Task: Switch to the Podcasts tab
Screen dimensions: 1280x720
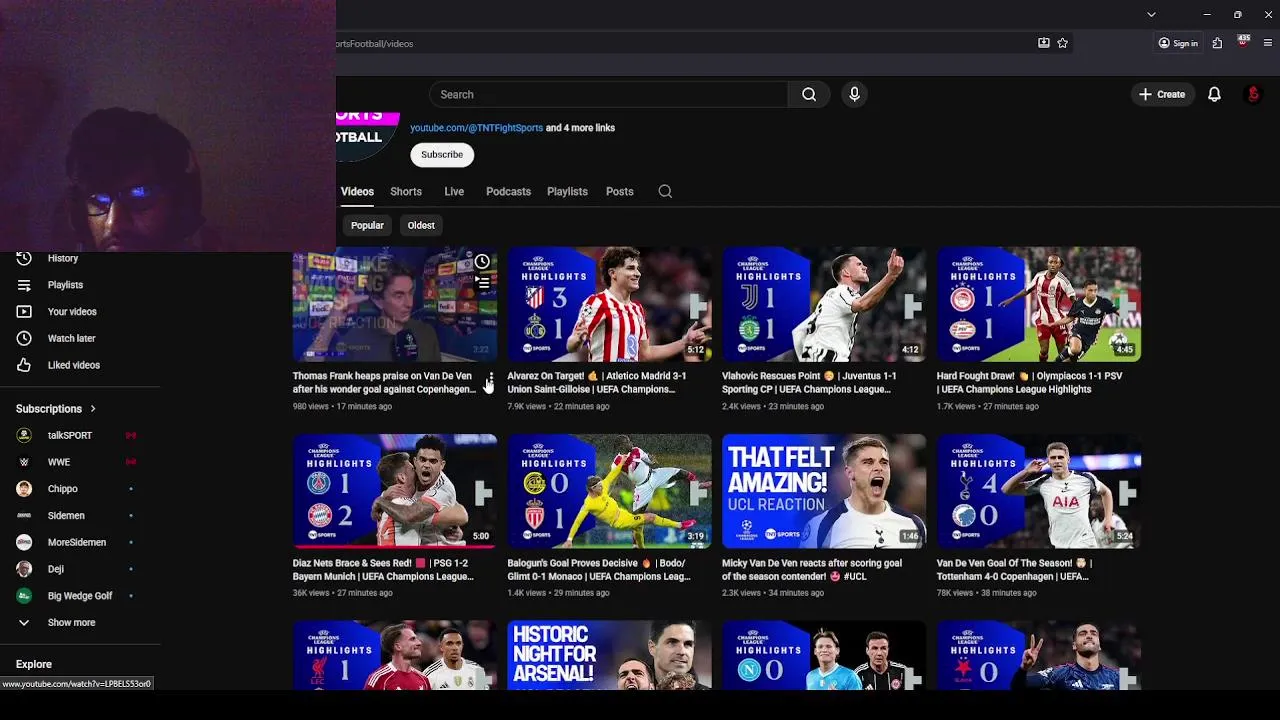Action: tap(508, 191)
